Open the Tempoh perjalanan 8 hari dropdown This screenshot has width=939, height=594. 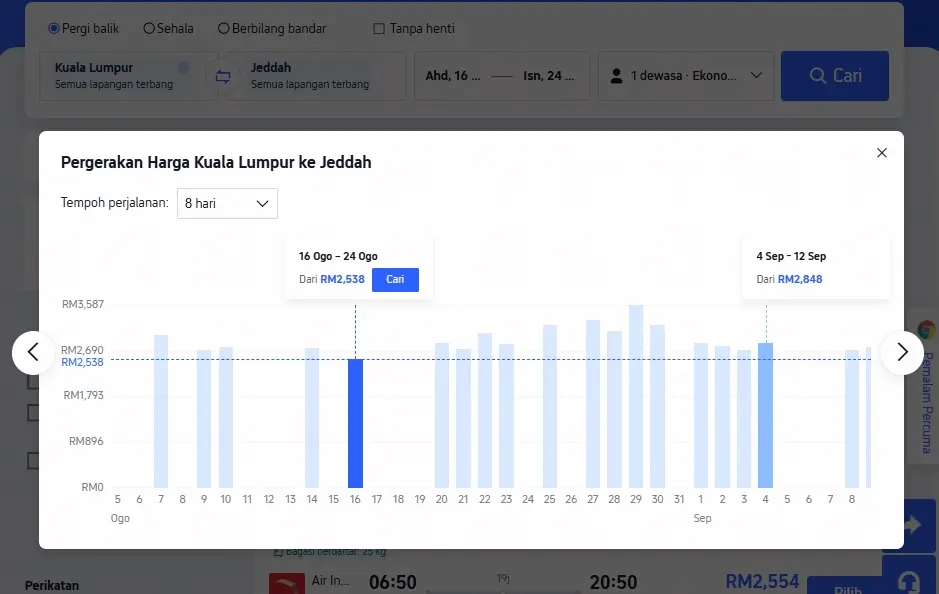pos(227,203)
